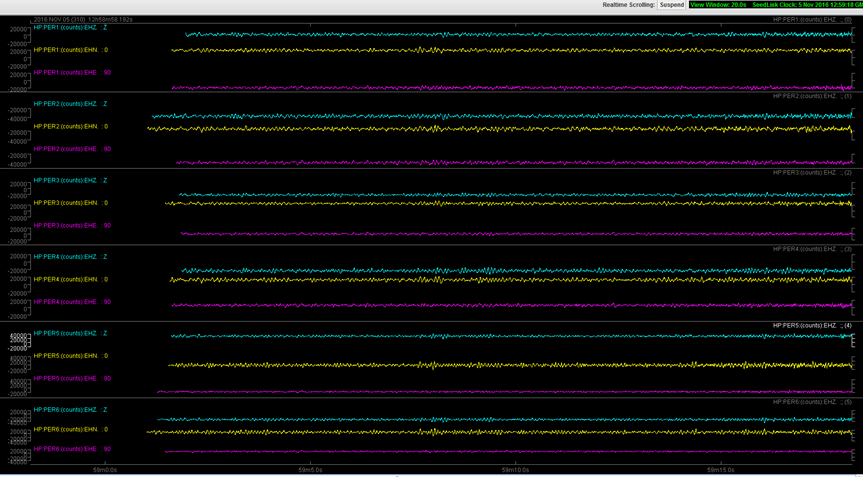Image resolution: width=863 pixels, height=477 pixels.
Task: Activate the HP:PER1 panel header (0)
Action: [x=812, y=19]
